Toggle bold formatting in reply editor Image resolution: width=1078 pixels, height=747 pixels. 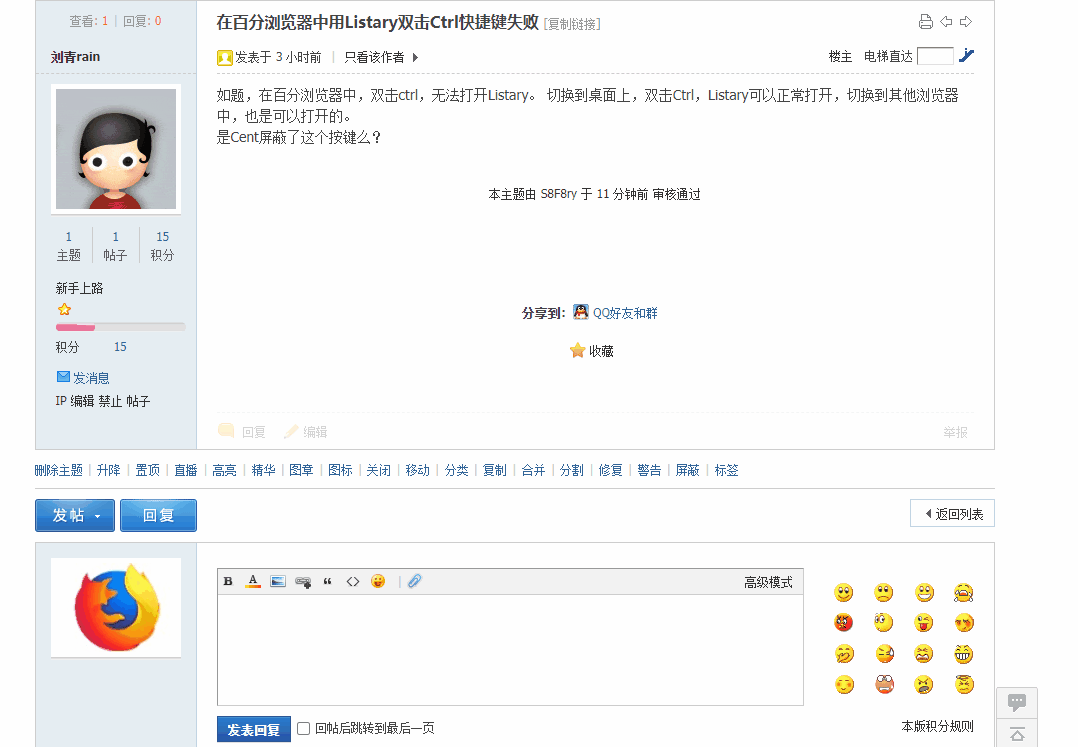[x=228, y=581]
